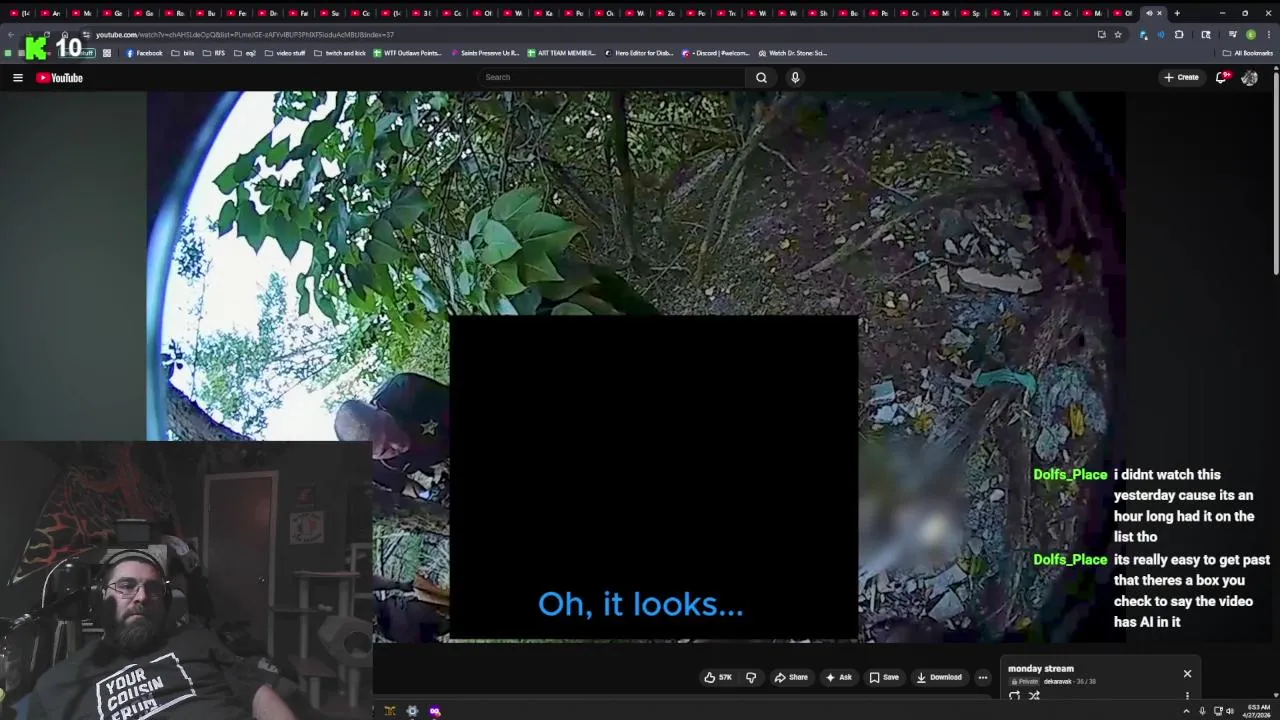1280x720 pixels.
Task: Open the ART TEAM MEMBER bookmark
Action: pyautogui.click(x=561, y=53)
